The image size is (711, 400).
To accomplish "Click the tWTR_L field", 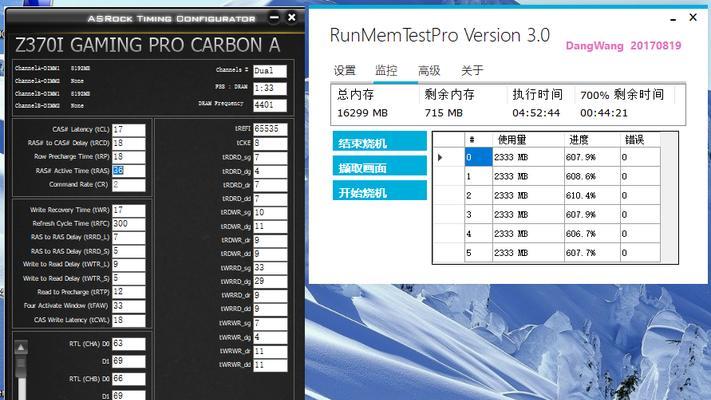I will (129, 264).
